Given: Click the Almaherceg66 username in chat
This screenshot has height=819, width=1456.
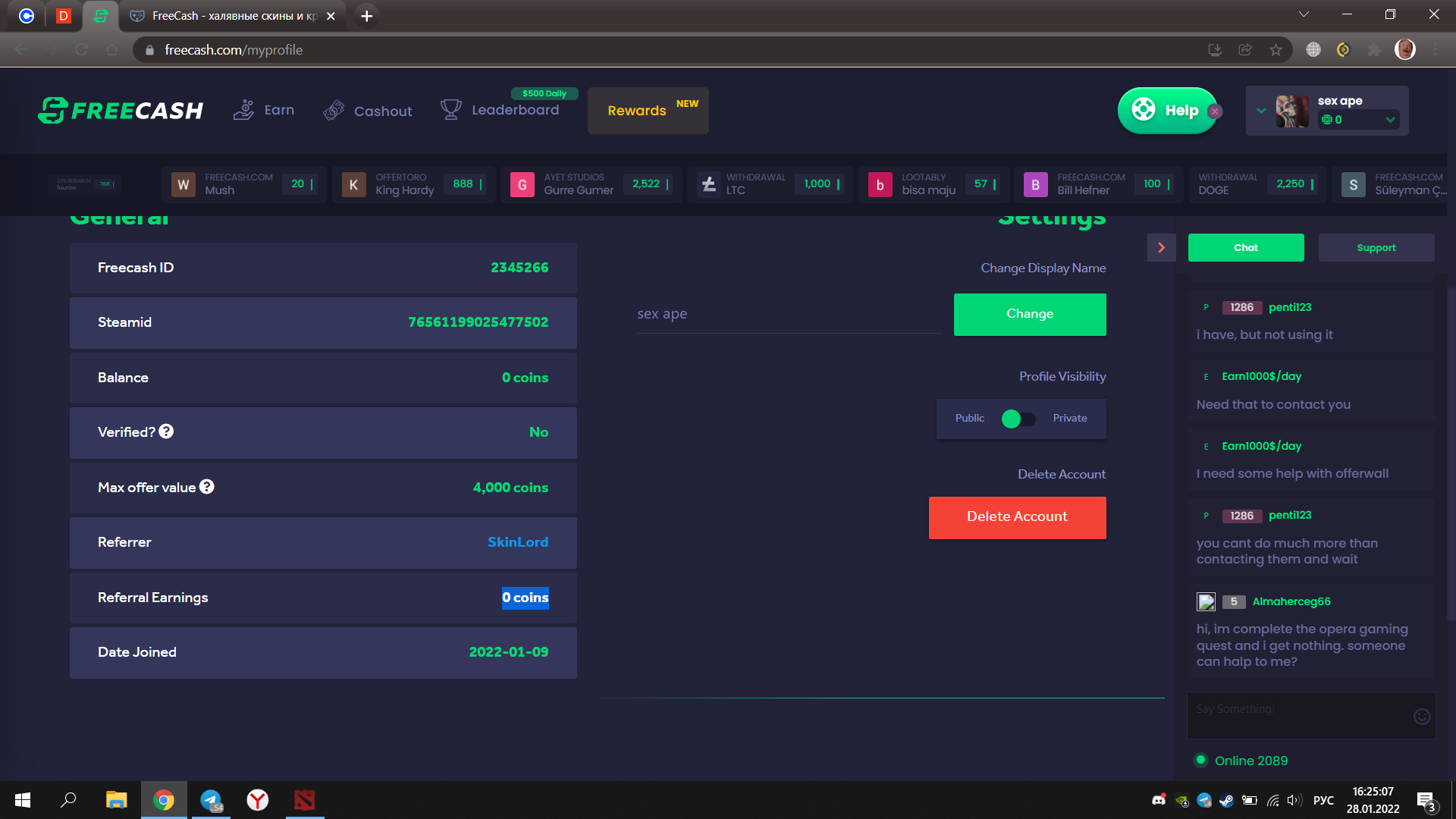Looking at the screenshot, I should 1291,601.
